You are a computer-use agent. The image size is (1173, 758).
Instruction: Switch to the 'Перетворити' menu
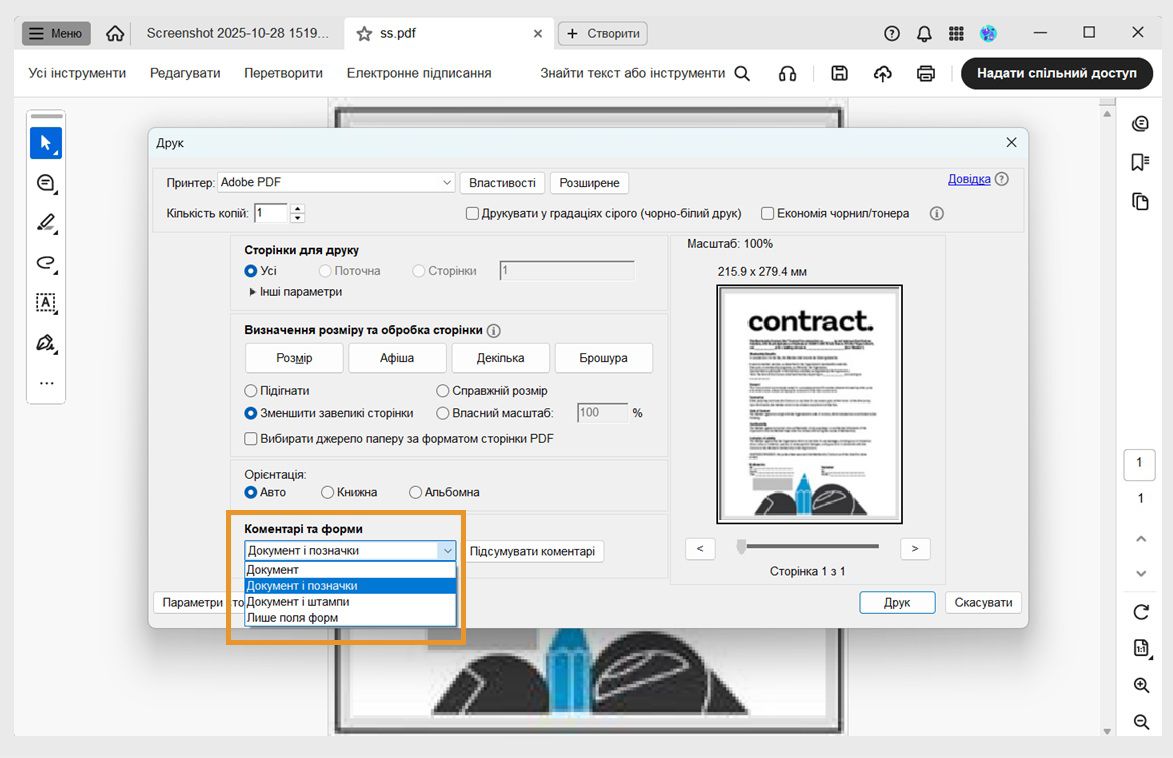click(x=283, y=72)
